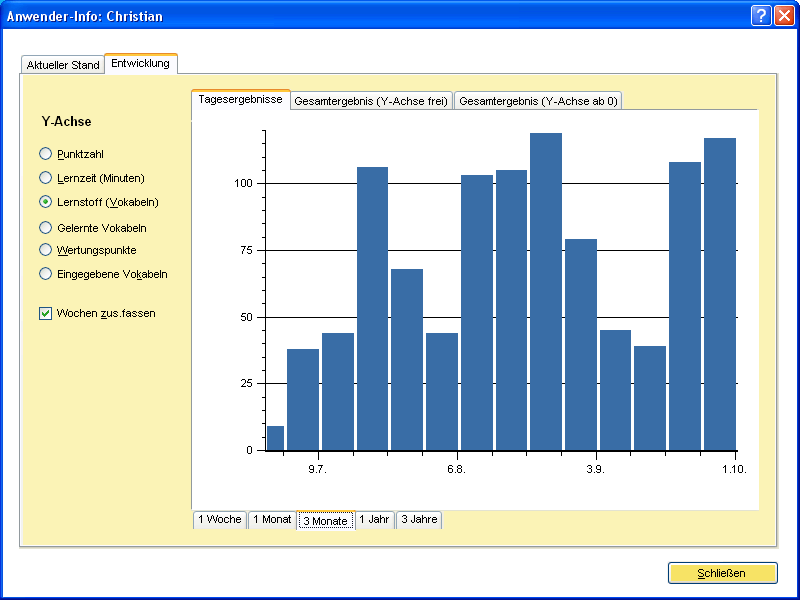Click the 100 value on the y-axis
The width and height of the screenshot is (800, 600).
[243, 183]
